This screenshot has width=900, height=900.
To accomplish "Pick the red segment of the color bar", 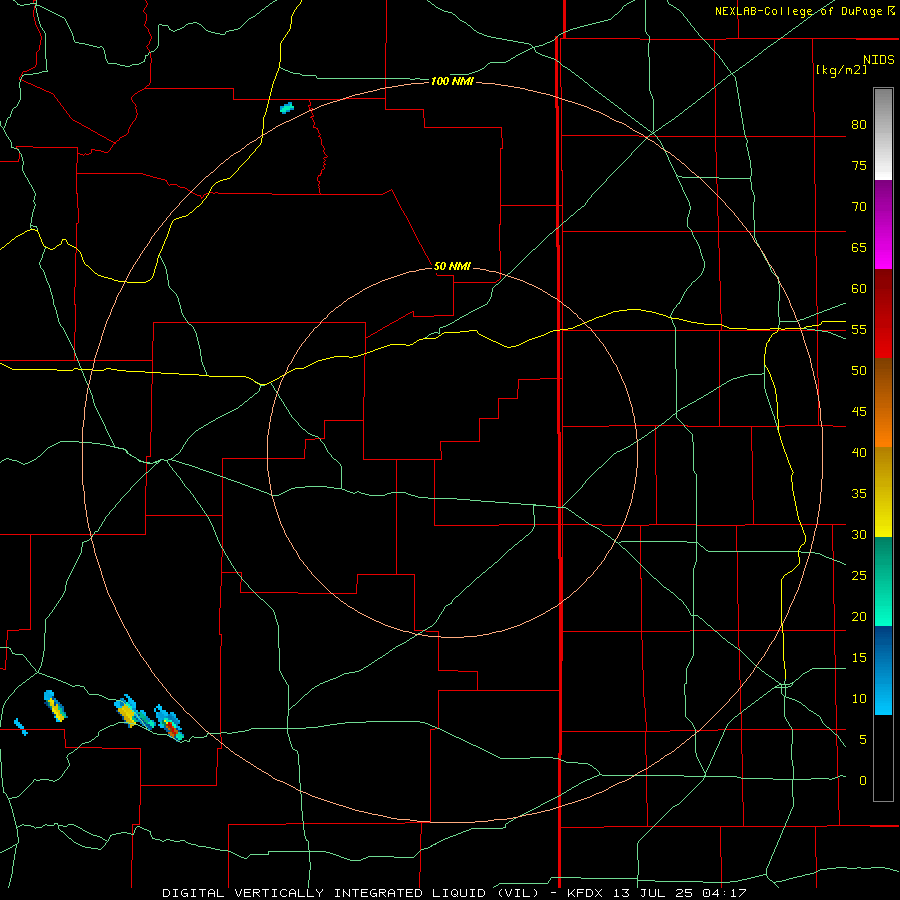I will click(883, 313).
